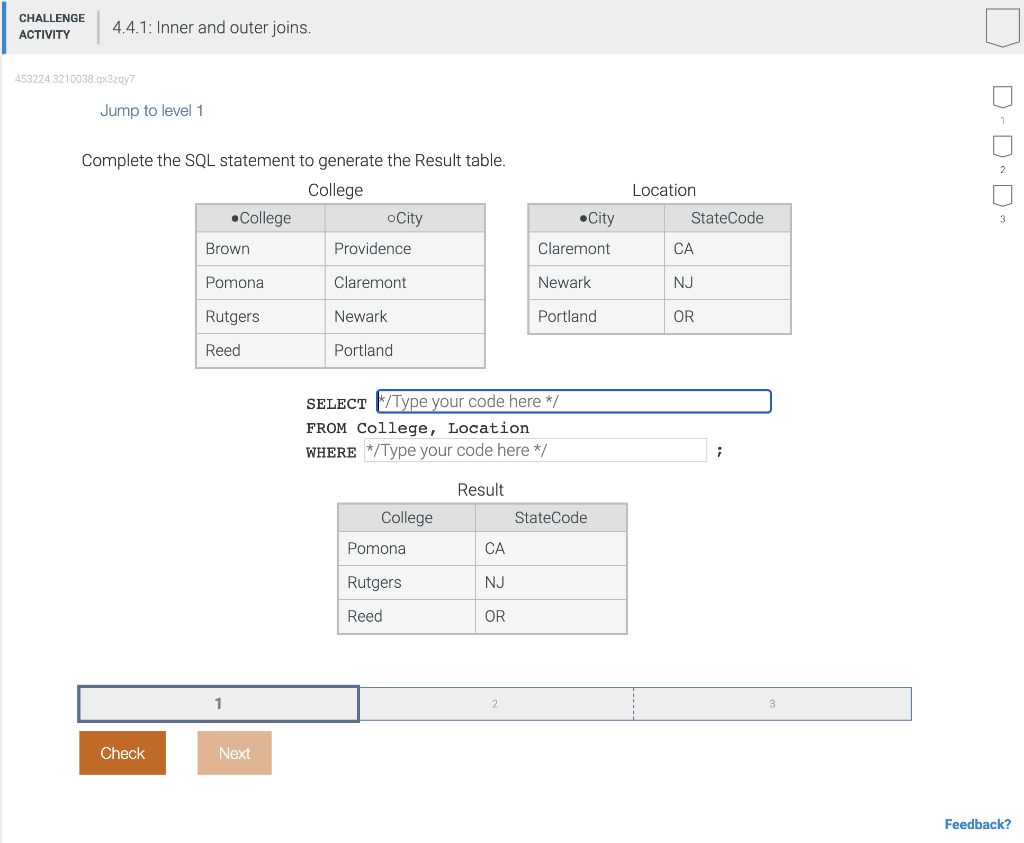1024x843 pixels.
Task: Click the level 3 bookmark icon
Action: (1002, 196)
